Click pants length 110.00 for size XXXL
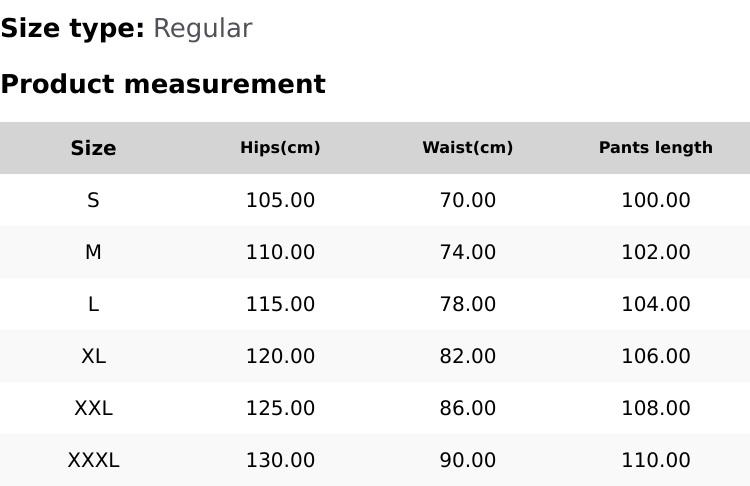Image resolution: width=750 pixels, height=486 pixels. [655, 460]
